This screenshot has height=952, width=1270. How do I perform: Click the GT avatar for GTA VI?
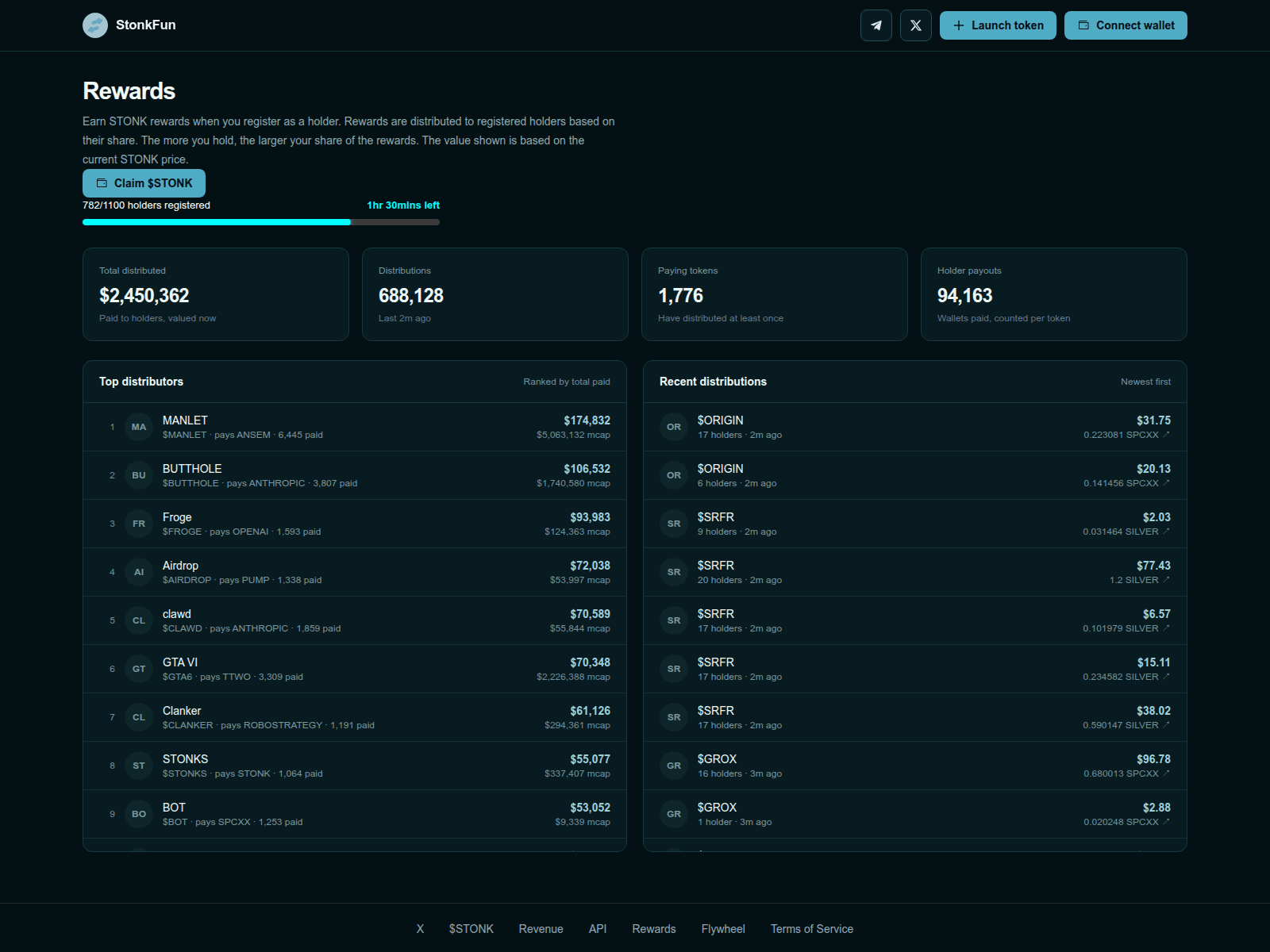click(x=139, y=669)
